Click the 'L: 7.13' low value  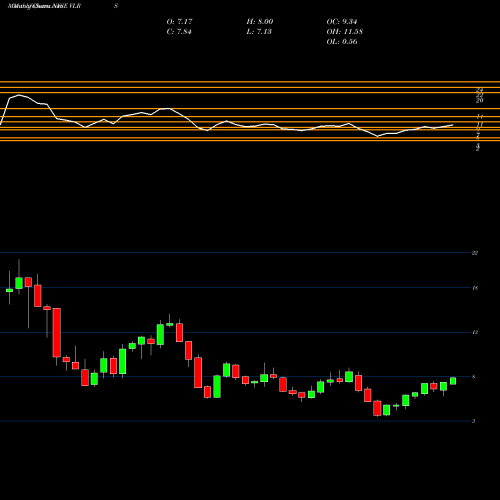click(x=259, y=32)
